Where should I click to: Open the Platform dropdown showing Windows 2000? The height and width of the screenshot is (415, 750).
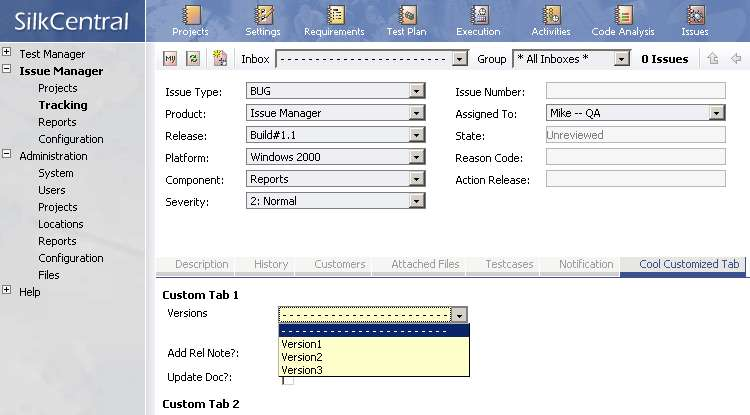(x=335, y=157)
